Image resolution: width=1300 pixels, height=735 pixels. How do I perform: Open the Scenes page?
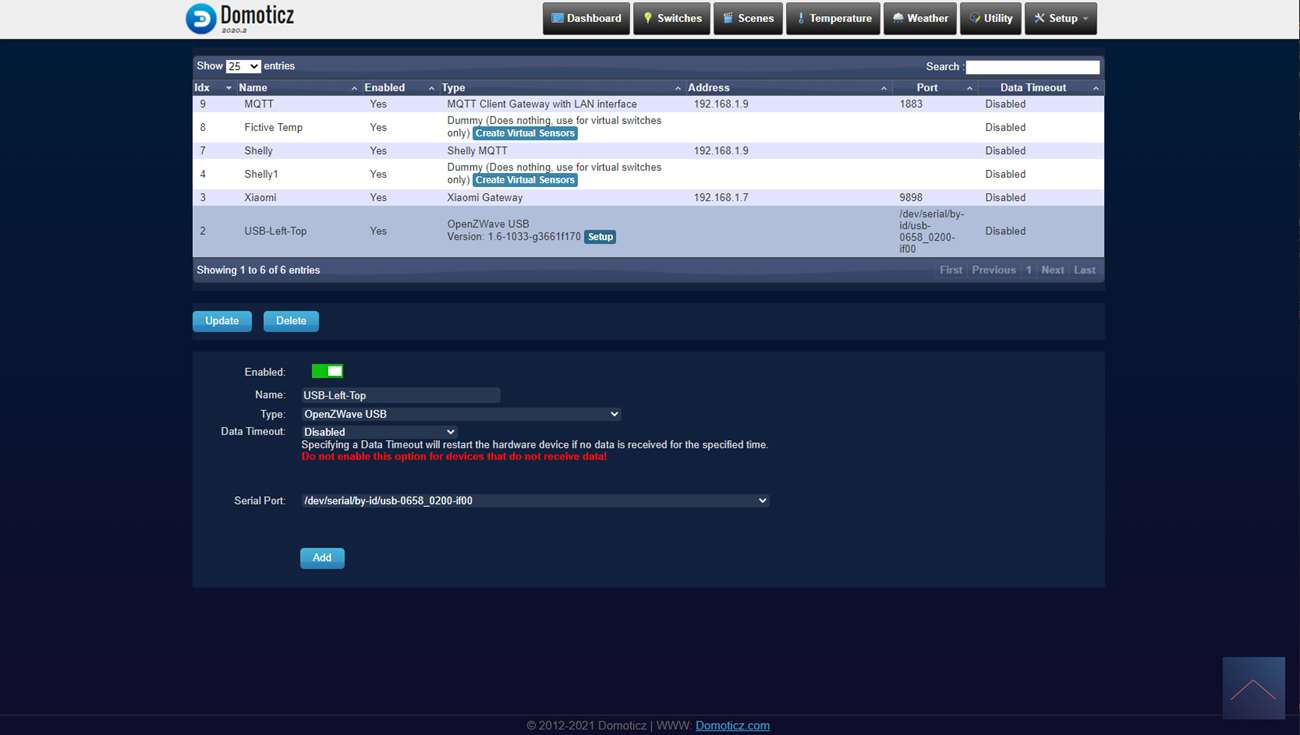coord(747,18)
